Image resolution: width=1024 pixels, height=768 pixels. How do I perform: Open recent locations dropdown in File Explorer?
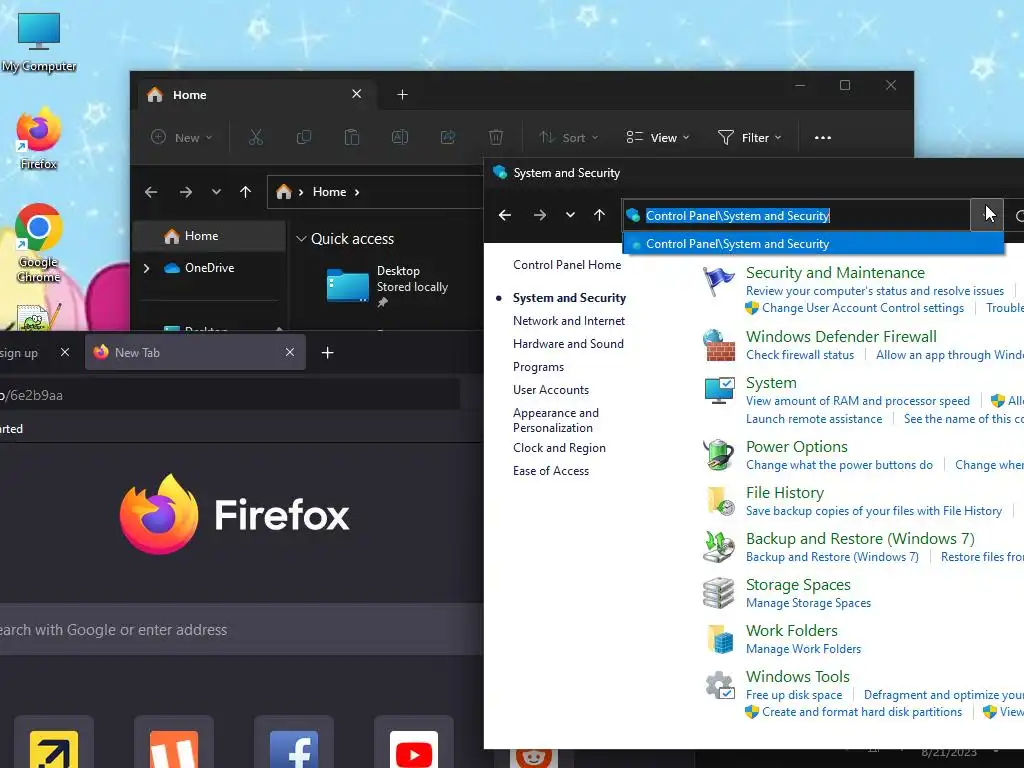click(216, 192)
